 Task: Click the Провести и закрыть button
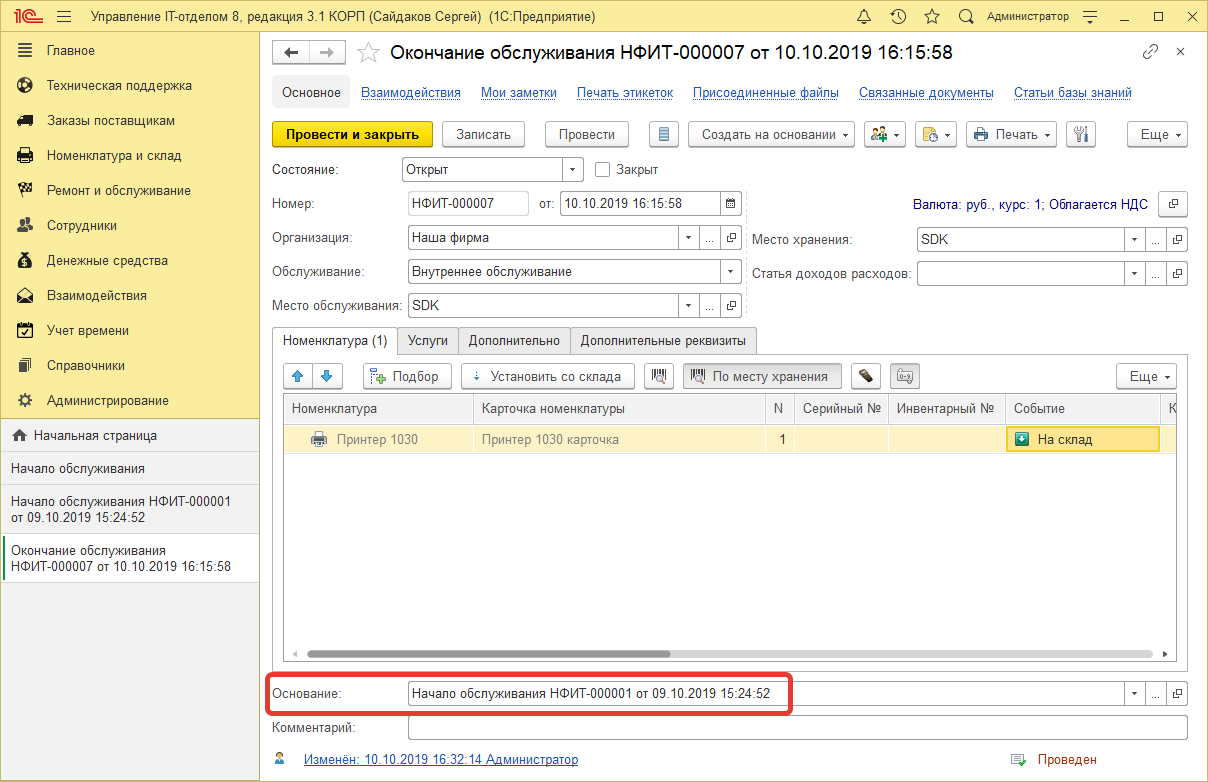352,134
